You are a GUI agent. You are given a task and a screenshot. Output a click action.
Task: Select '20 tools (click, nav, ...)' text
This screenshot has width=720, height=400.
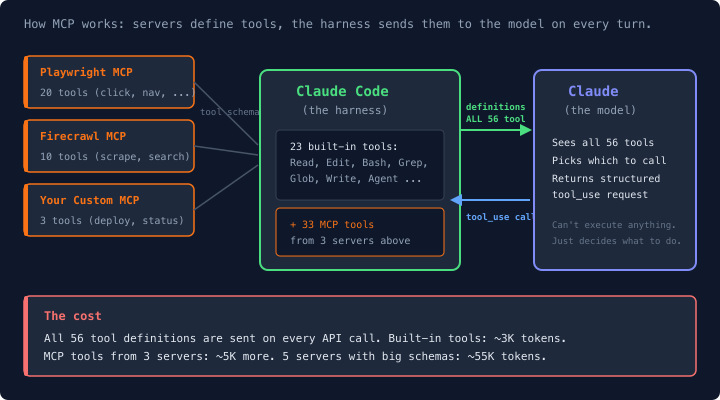point(117,93)
